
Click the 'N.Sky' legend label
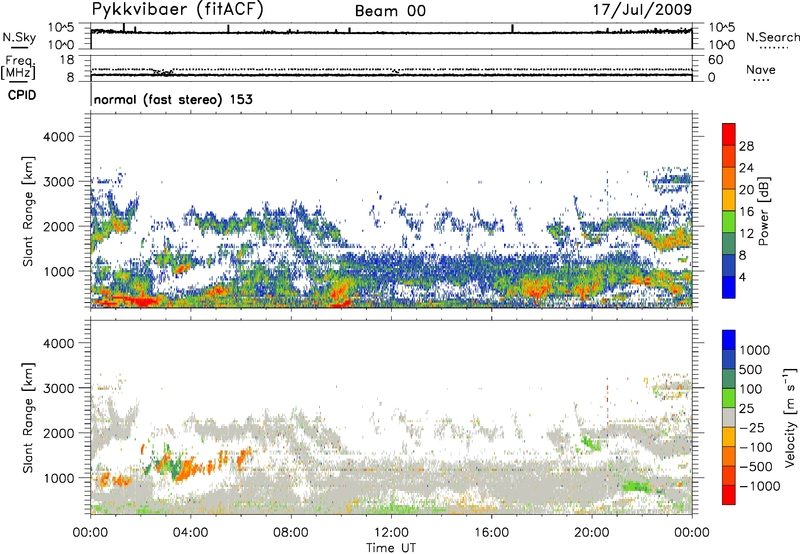tap(19, 37)
